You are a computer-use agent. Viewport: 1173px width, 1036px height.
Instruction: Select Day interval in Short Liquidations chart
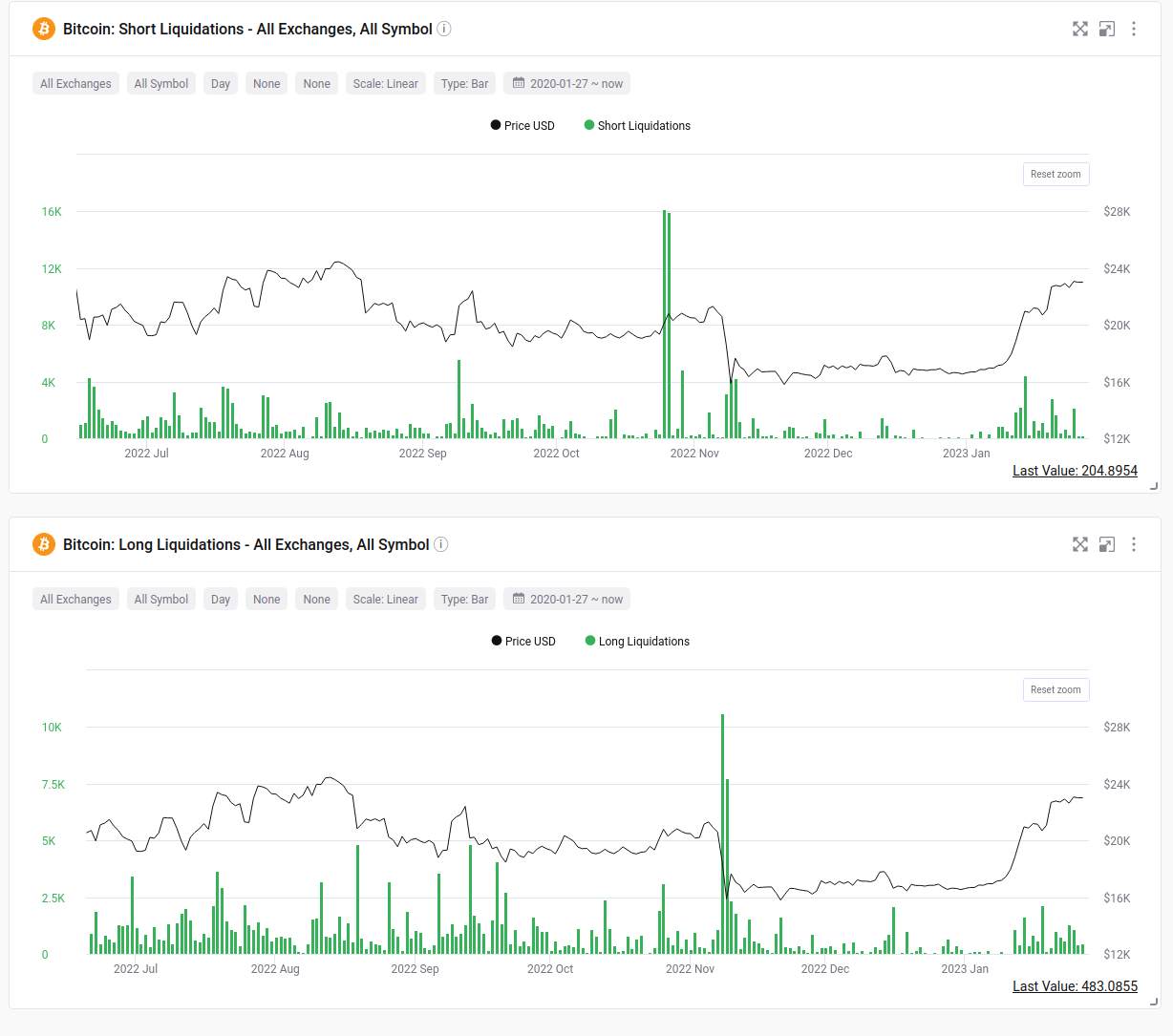point(221,84)
